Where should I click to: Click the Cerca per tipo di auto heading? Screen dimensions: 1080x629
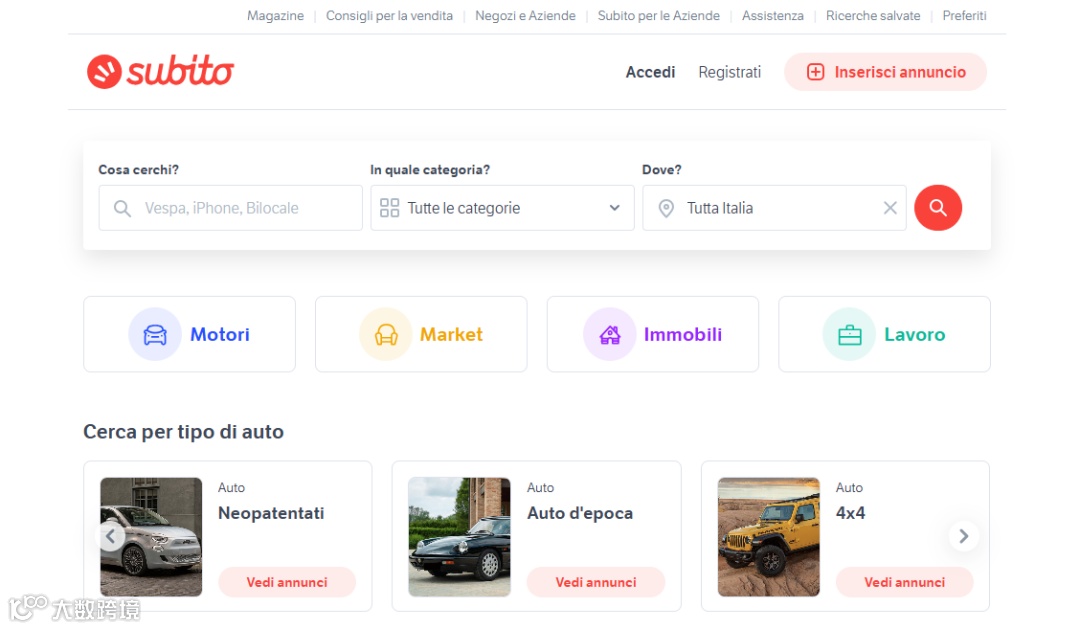tap(183, 432)
